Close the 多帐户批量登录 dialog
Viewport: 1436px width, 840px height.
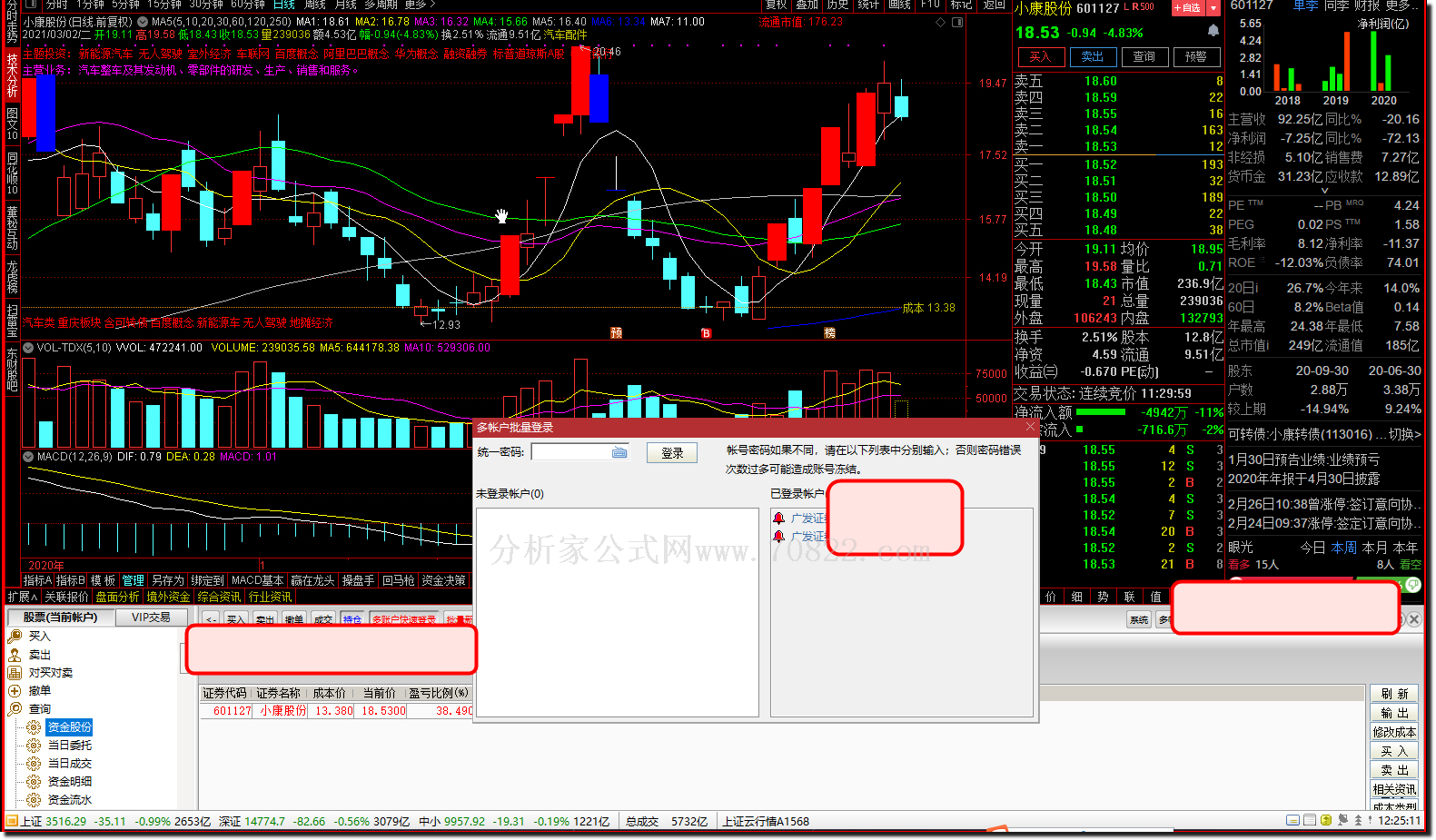click(x=1030, y=427)
